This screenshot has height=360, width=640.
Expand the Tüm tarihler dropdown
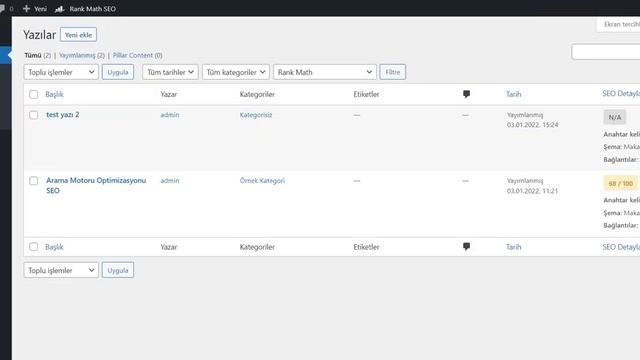coord(170,72)
